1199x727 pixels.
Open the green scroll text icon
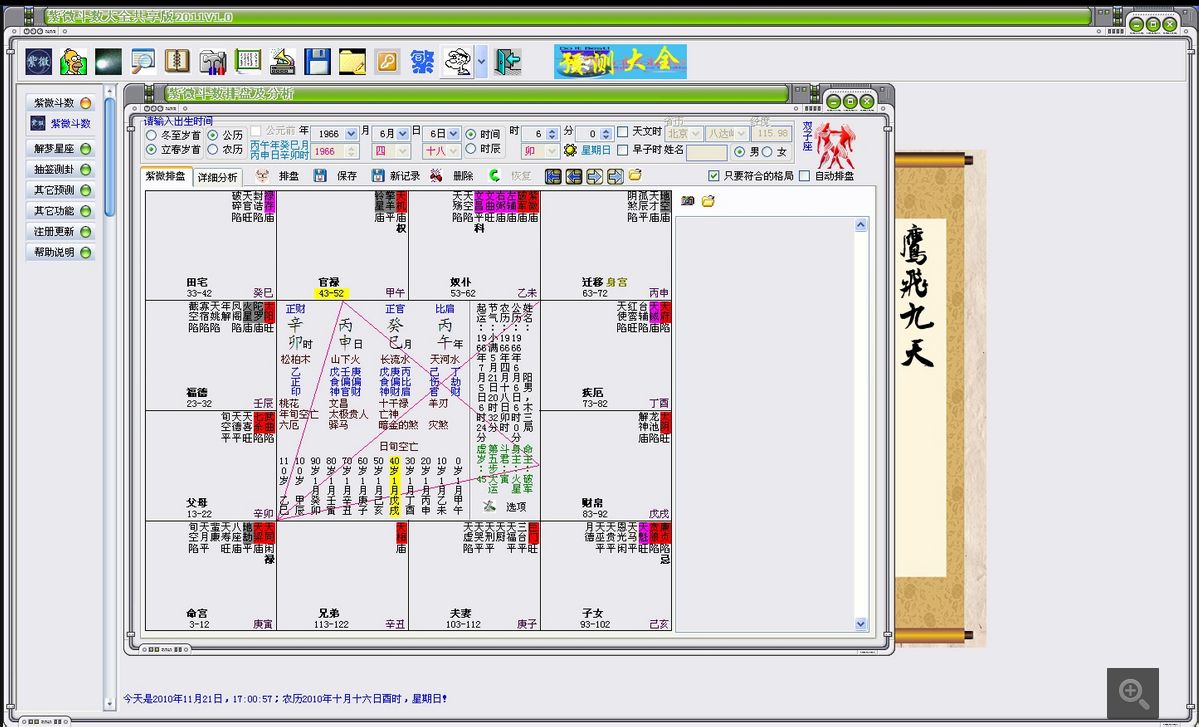[248, 61]
